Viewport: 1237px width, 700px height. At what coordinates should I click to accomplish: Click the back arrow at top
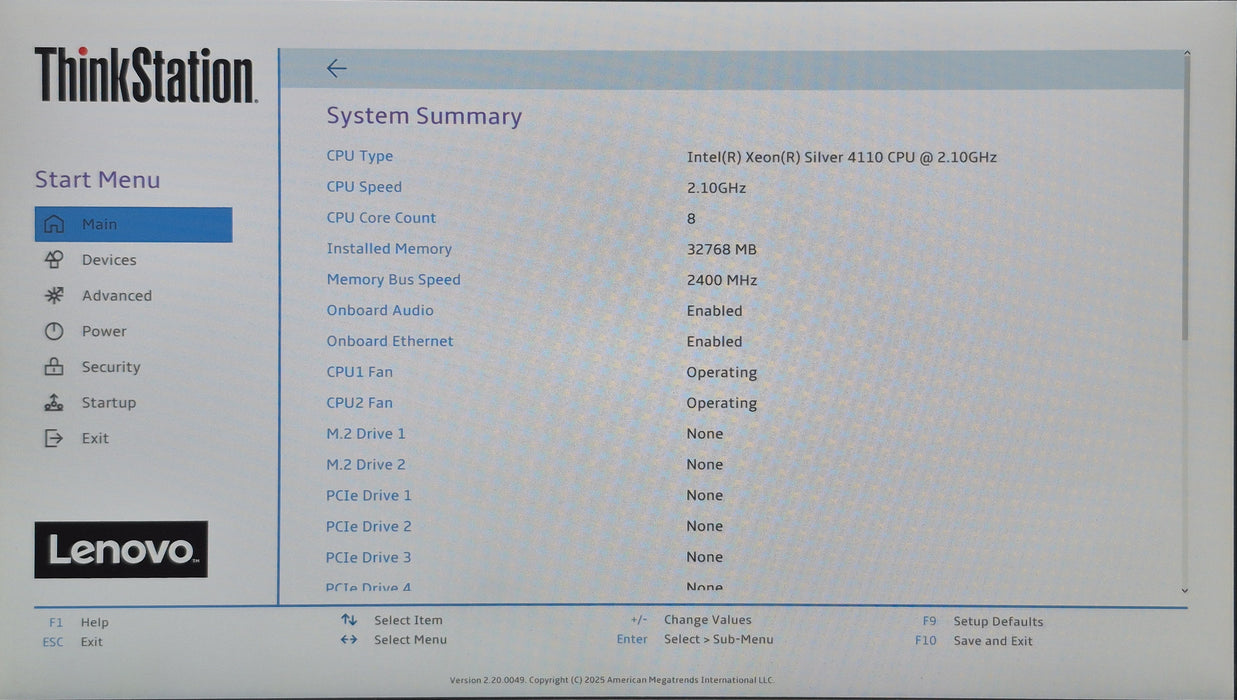tap(336, 68)
